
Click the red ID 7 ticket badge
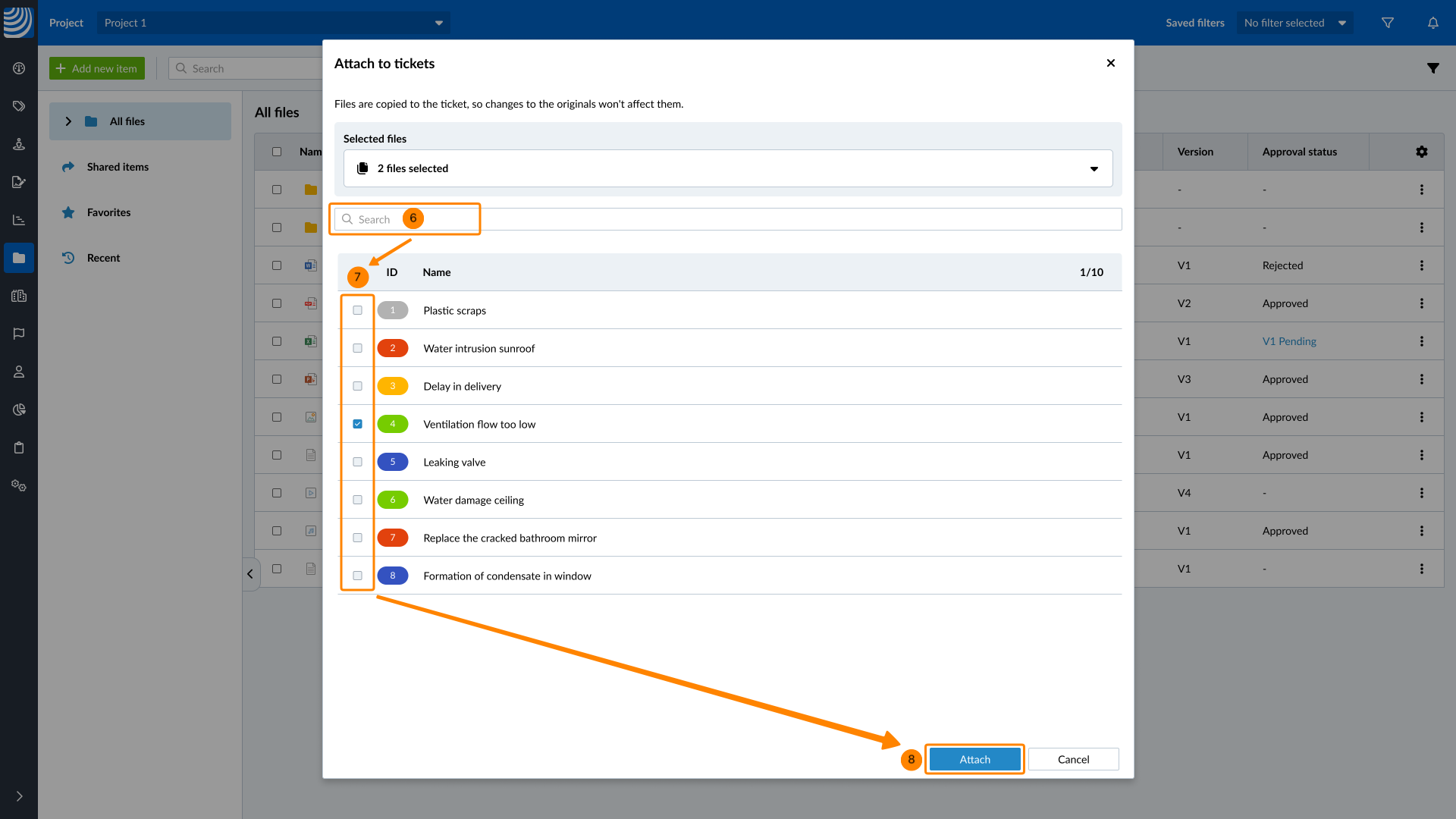pyautogui.click(x=392, y=538)
